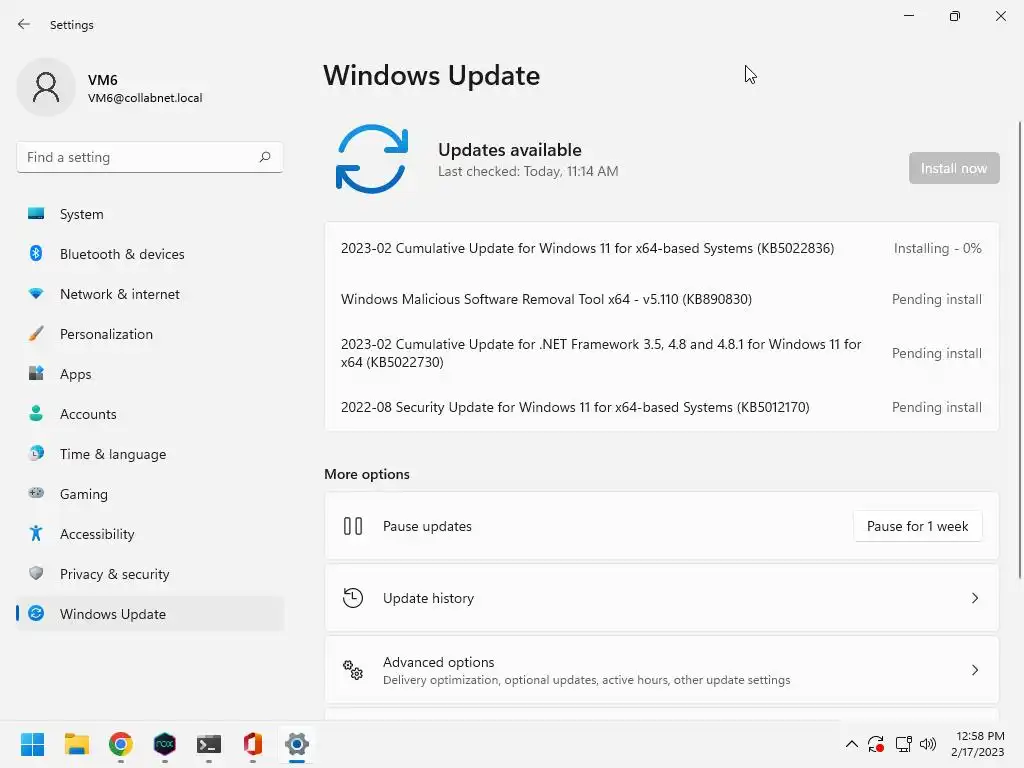Open the Update history row
Viewport: 1024px width, 768px height.
click(662, 598)
